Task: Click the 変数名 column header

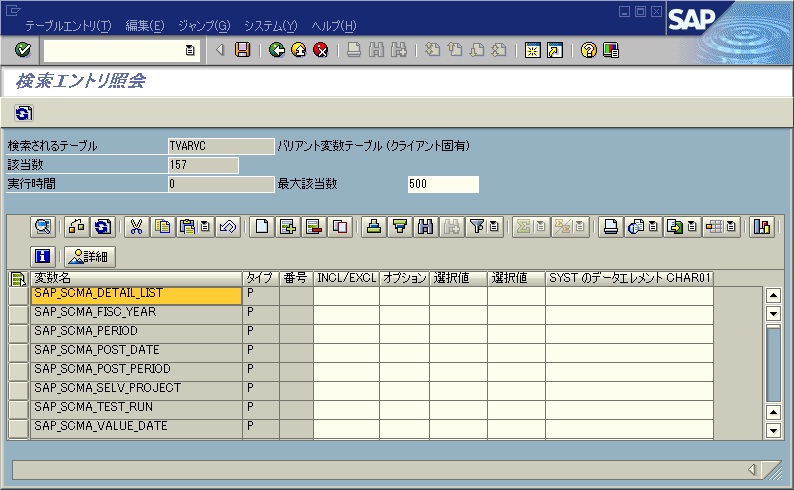Action: point(135,277)
